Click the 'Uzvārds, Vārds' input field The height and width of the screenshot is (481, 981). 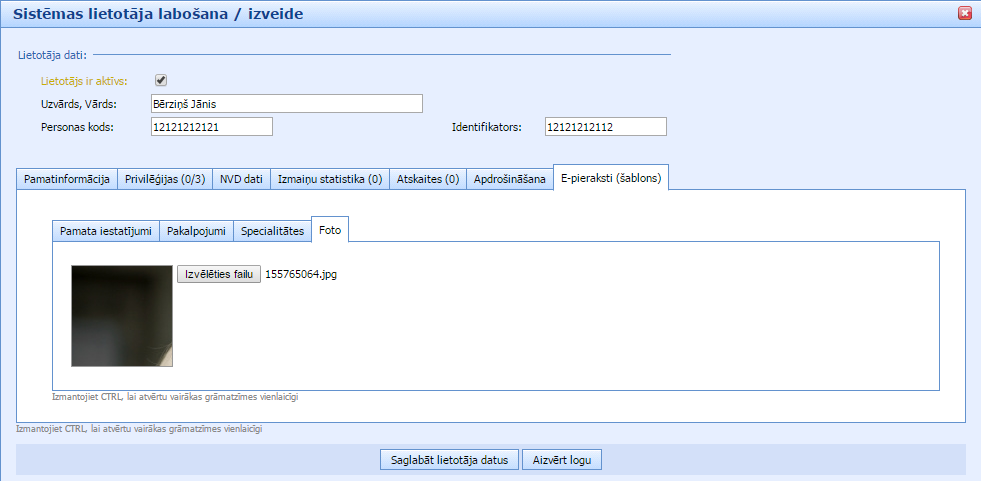[x=286, y=104]
